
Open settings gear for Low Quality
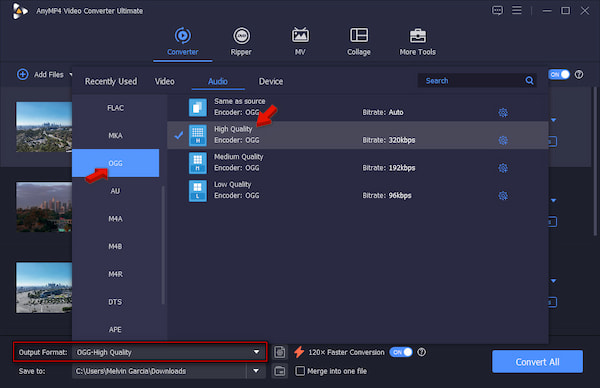pos(503,196)
